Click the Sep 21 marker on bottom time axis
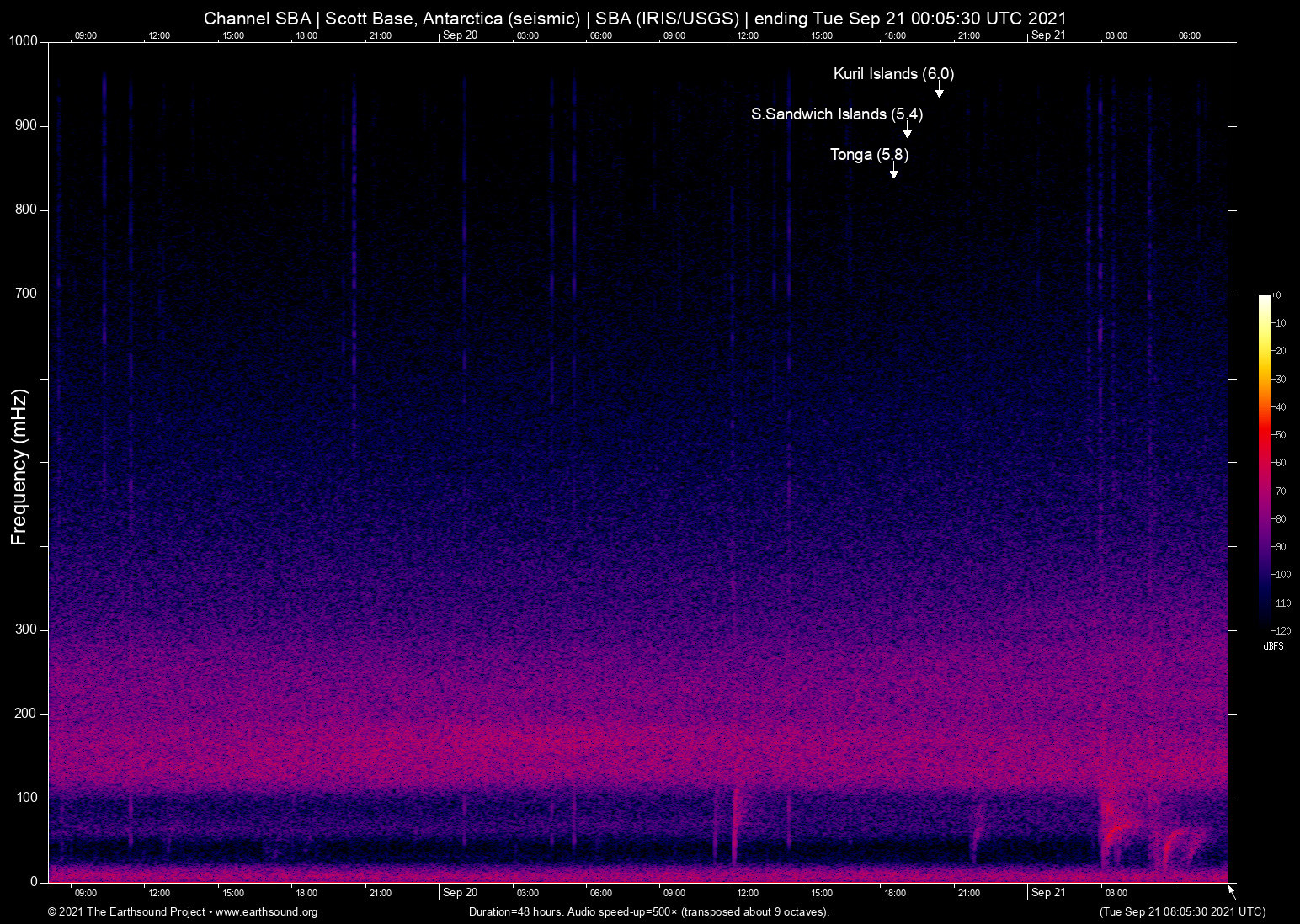This screenshot has width=1300, height=924. pos(1047,893)
